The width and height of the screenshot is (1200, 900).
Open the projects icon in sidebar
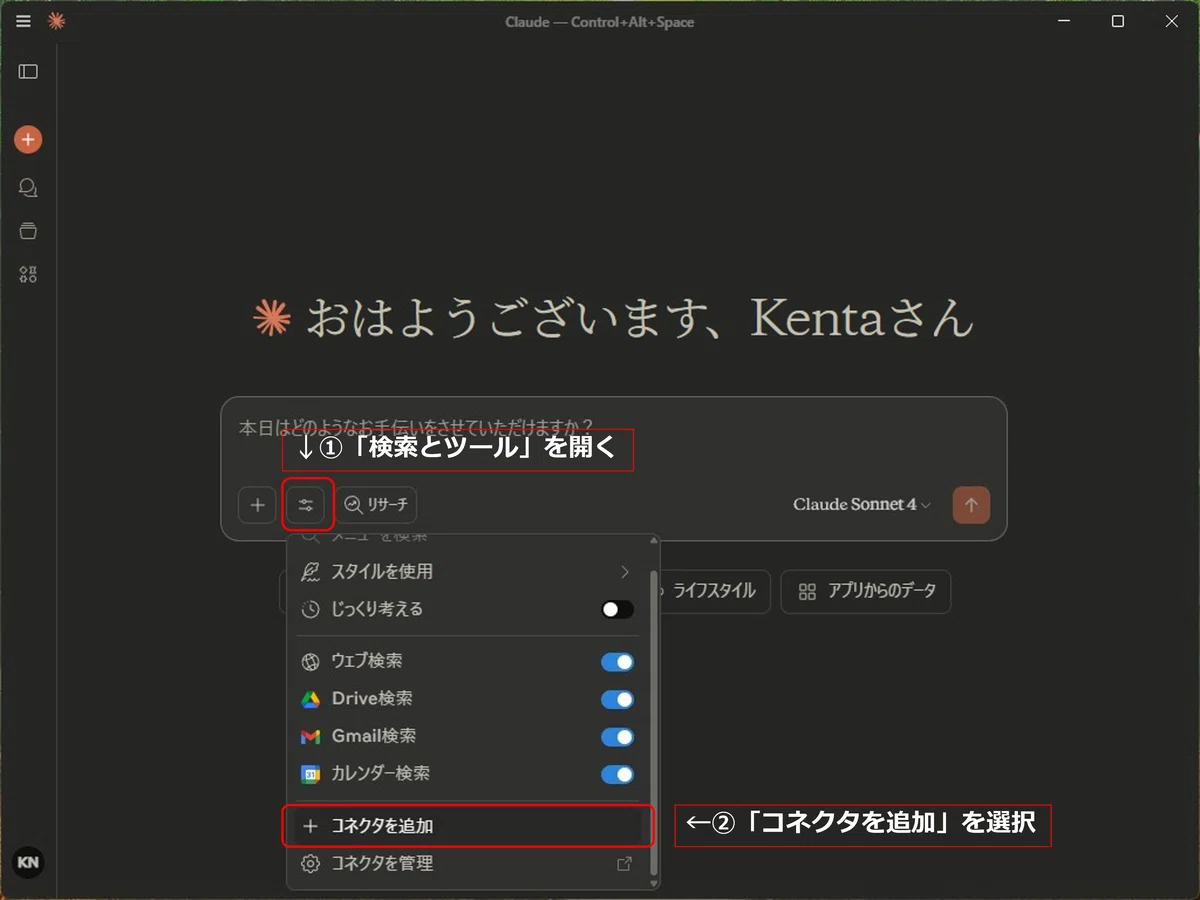tap(28, 231)
